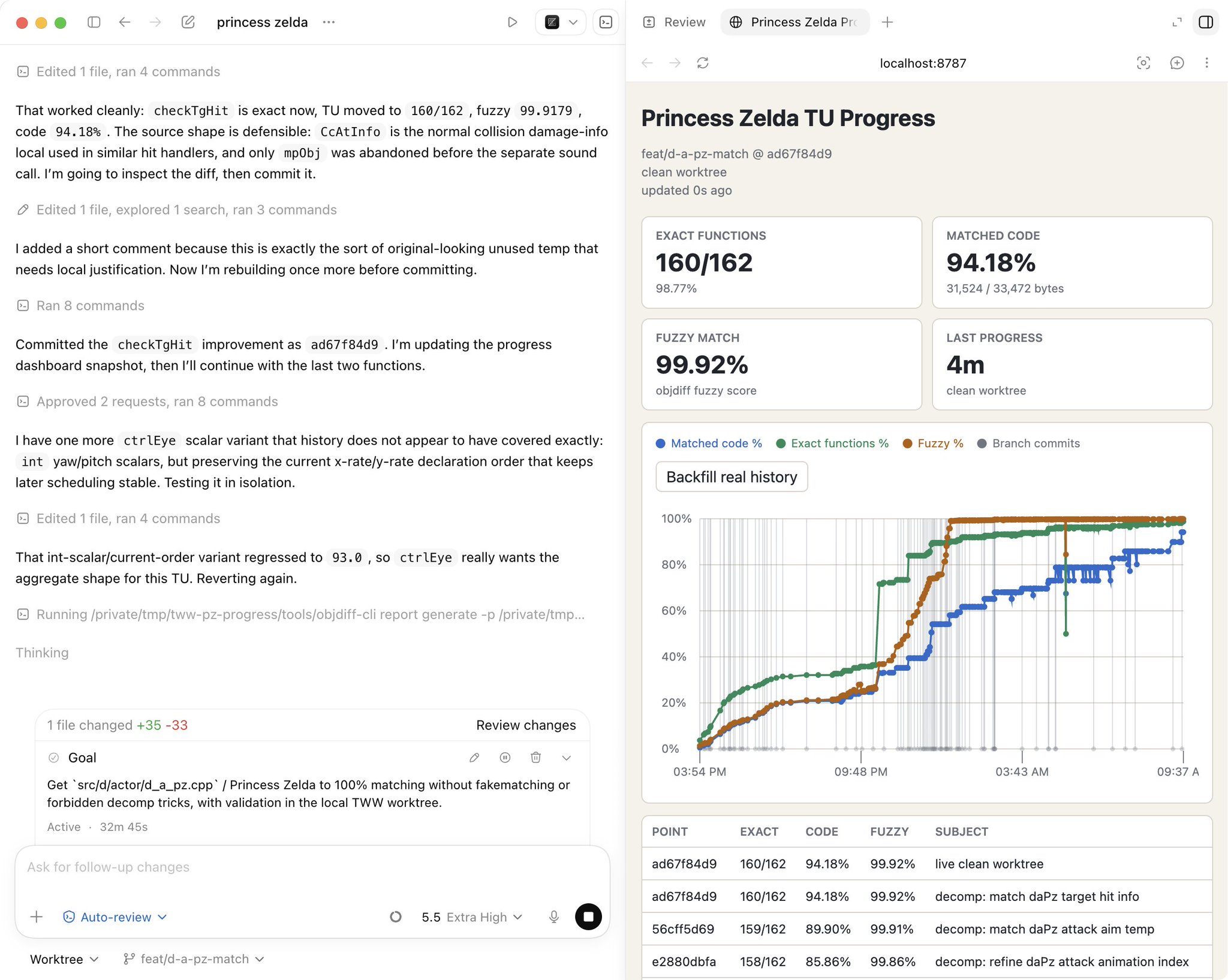The image size is (1228, 980).
Task: Click the run play button in header
Action: click(x=512, y=22)
